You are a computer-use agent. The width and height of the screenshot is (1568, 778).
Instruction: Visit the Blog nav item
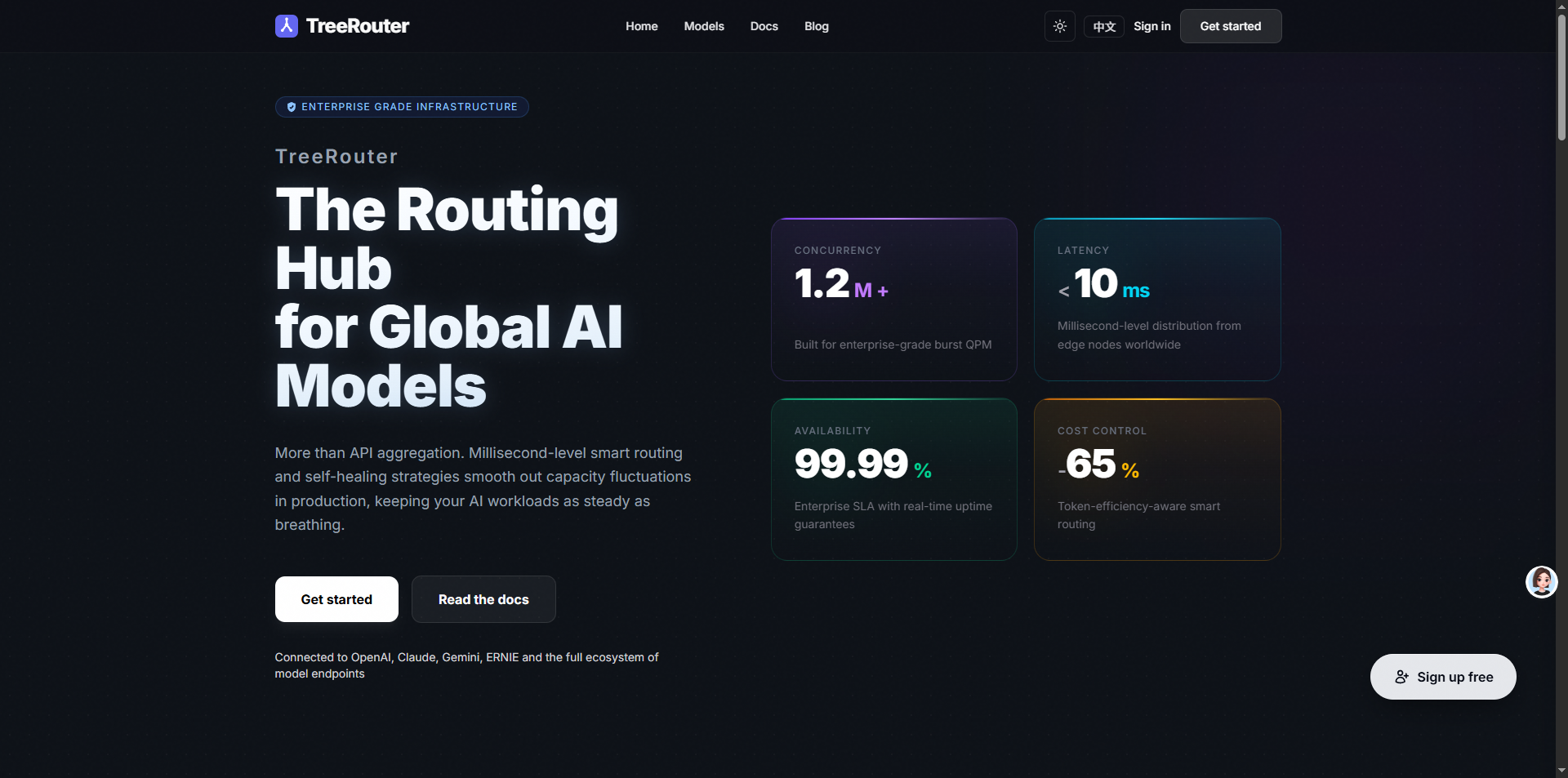[817, 26]
